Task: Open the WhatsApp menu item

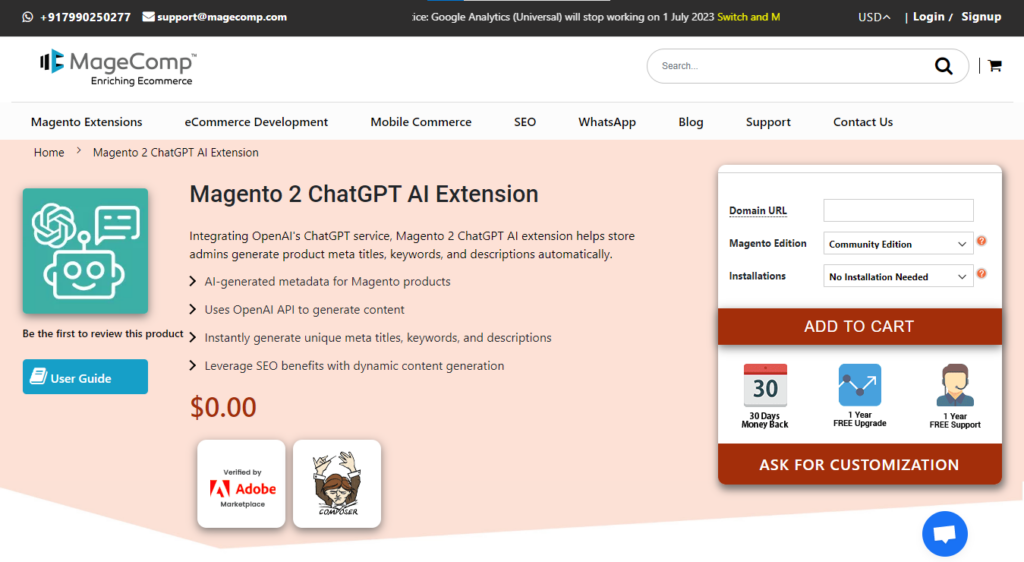Action: (607, 122)
